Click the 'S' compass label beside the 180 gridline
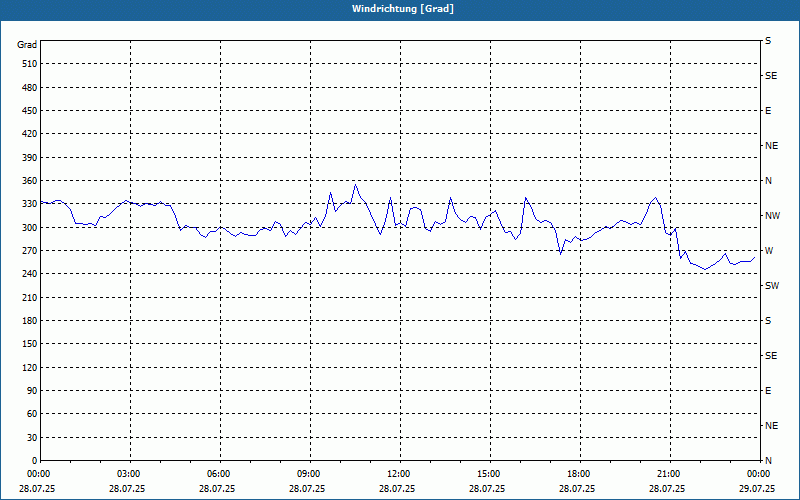This screenshot has width=800, height=500. click(768, 321)
